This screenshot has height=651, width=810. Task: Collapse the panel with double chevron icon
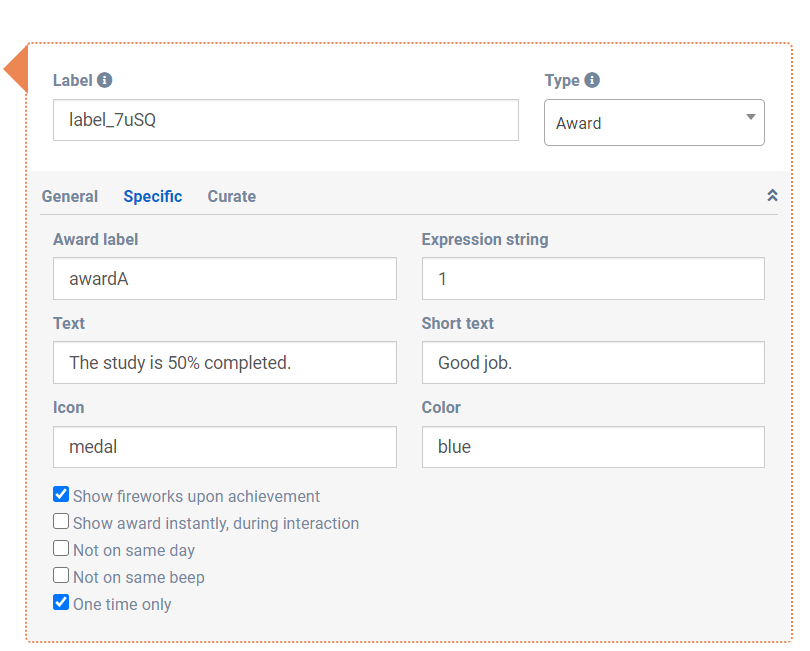[x=772, y=196]
